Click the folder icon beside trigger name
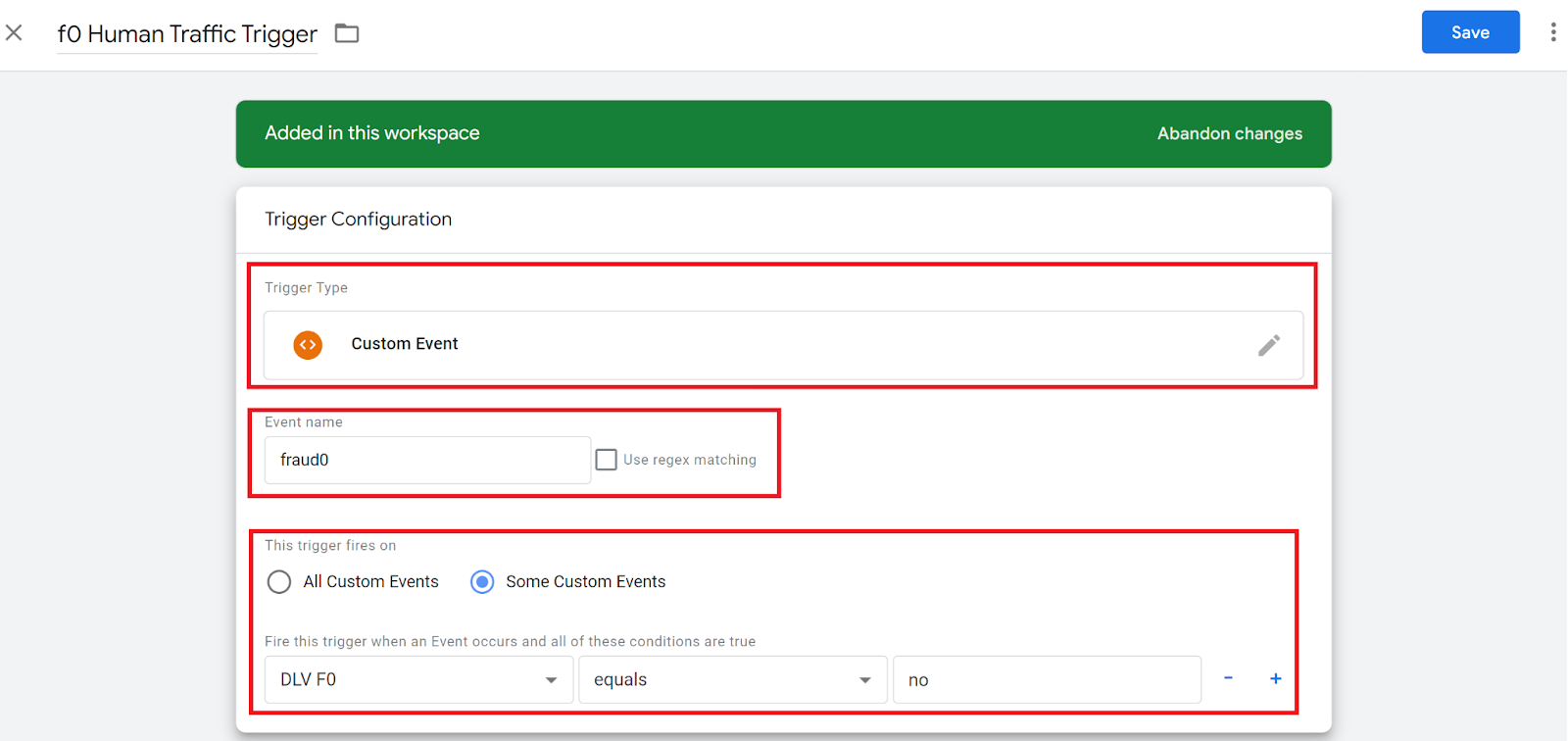 (x=347, y=33)
